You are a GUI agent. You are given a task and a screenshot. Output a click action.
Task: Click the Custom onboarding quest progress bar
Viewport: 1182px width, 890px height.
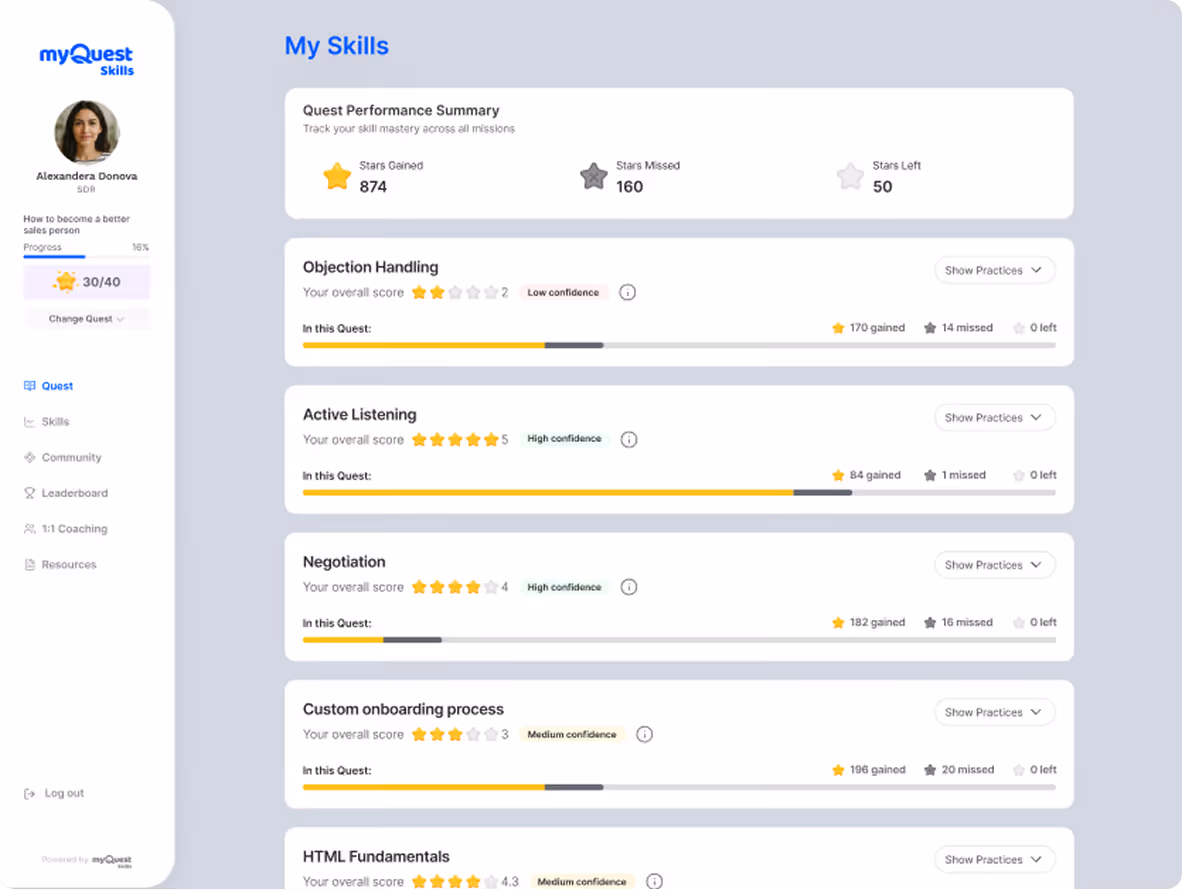click(x=679, y=788)
